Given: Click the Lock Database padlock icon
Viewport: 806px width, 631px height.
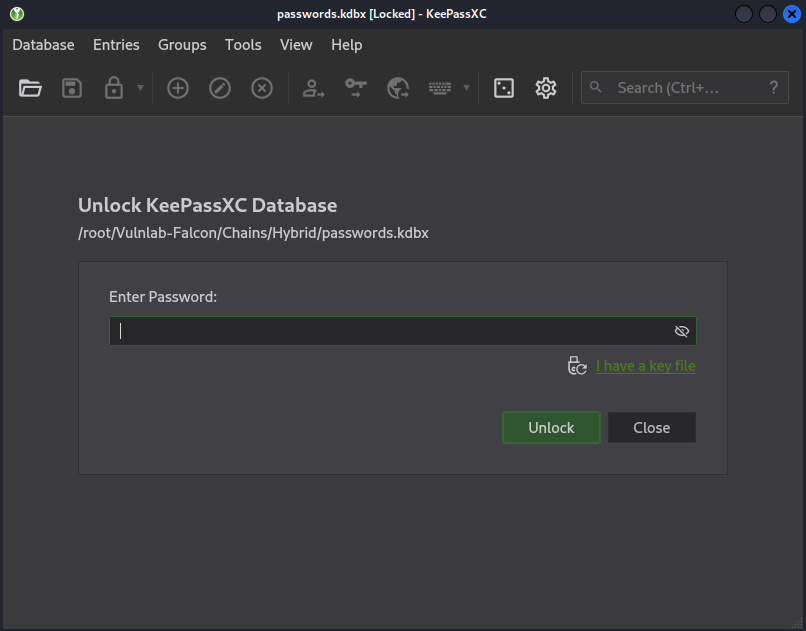Looking at the screenshot, I should (114, 88).
